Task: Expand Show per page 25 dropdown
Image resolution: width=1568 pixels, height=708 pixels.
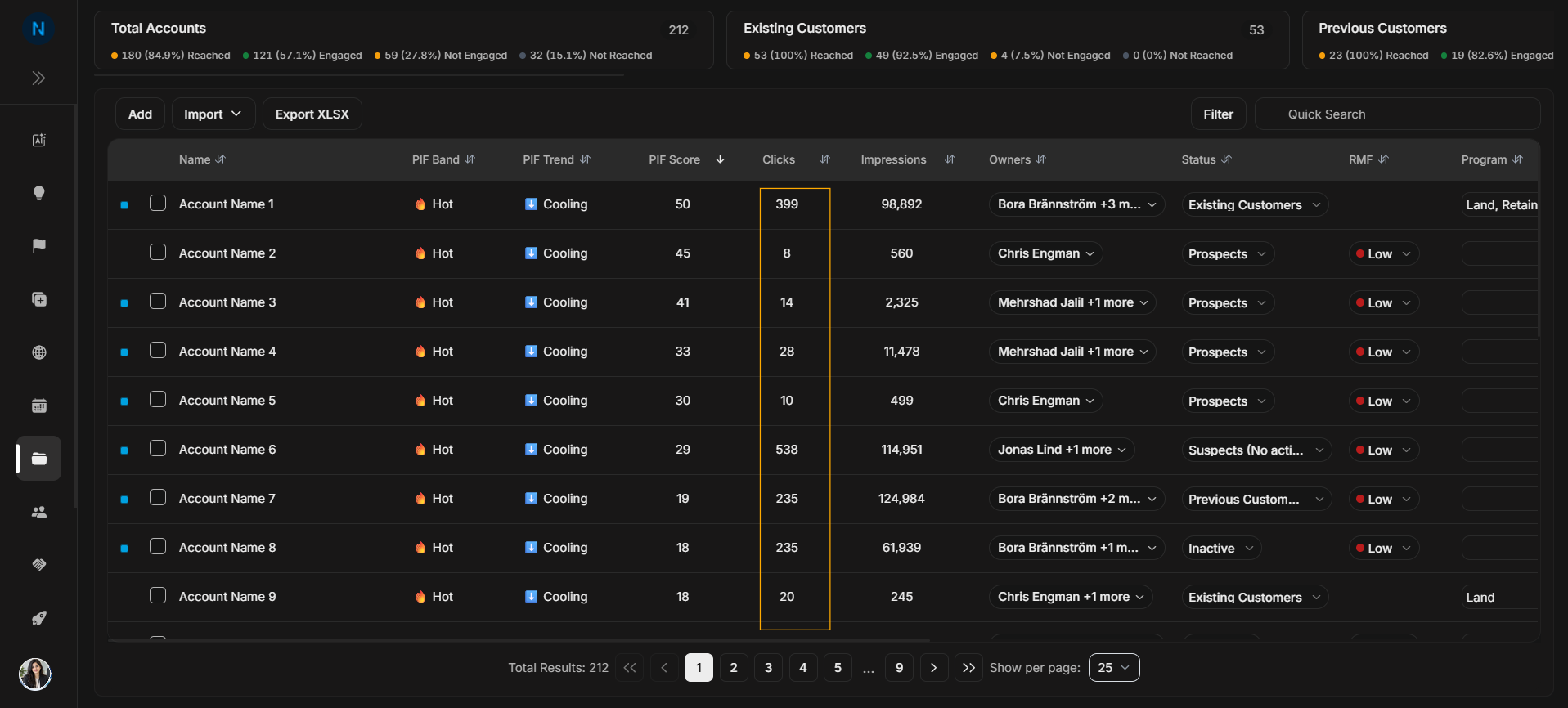Action: (x=1114, y=668)
